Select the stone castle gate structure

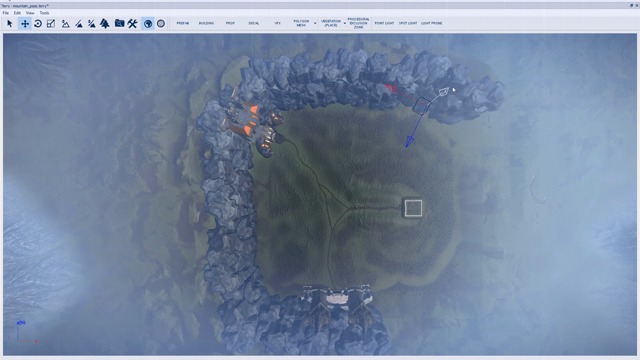pyautogui.click(x=337, y=297)
